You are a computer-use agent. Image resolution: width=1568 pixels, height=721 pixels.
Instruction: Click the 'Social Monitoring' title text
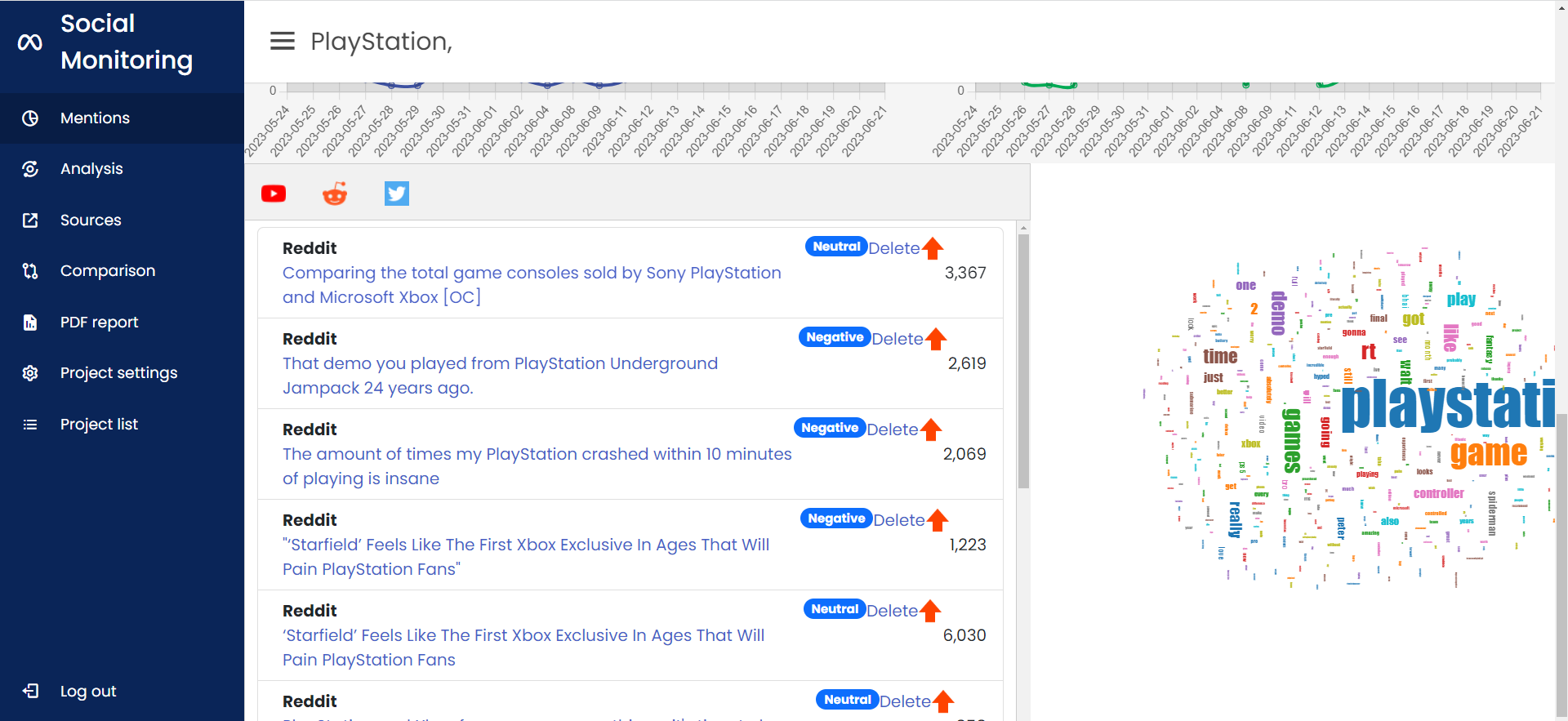(127, 42)
